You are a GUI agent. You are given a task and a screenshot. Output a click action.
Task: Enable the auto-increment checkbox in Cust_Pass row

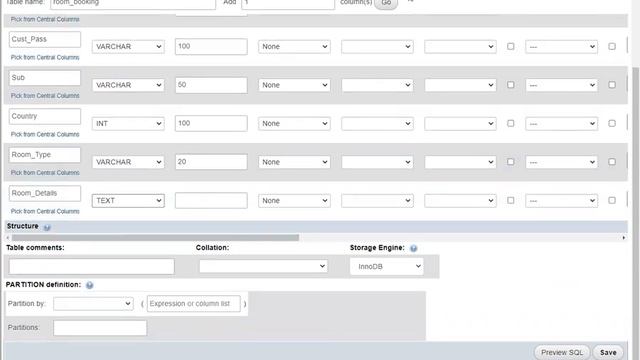pos(611,47)
